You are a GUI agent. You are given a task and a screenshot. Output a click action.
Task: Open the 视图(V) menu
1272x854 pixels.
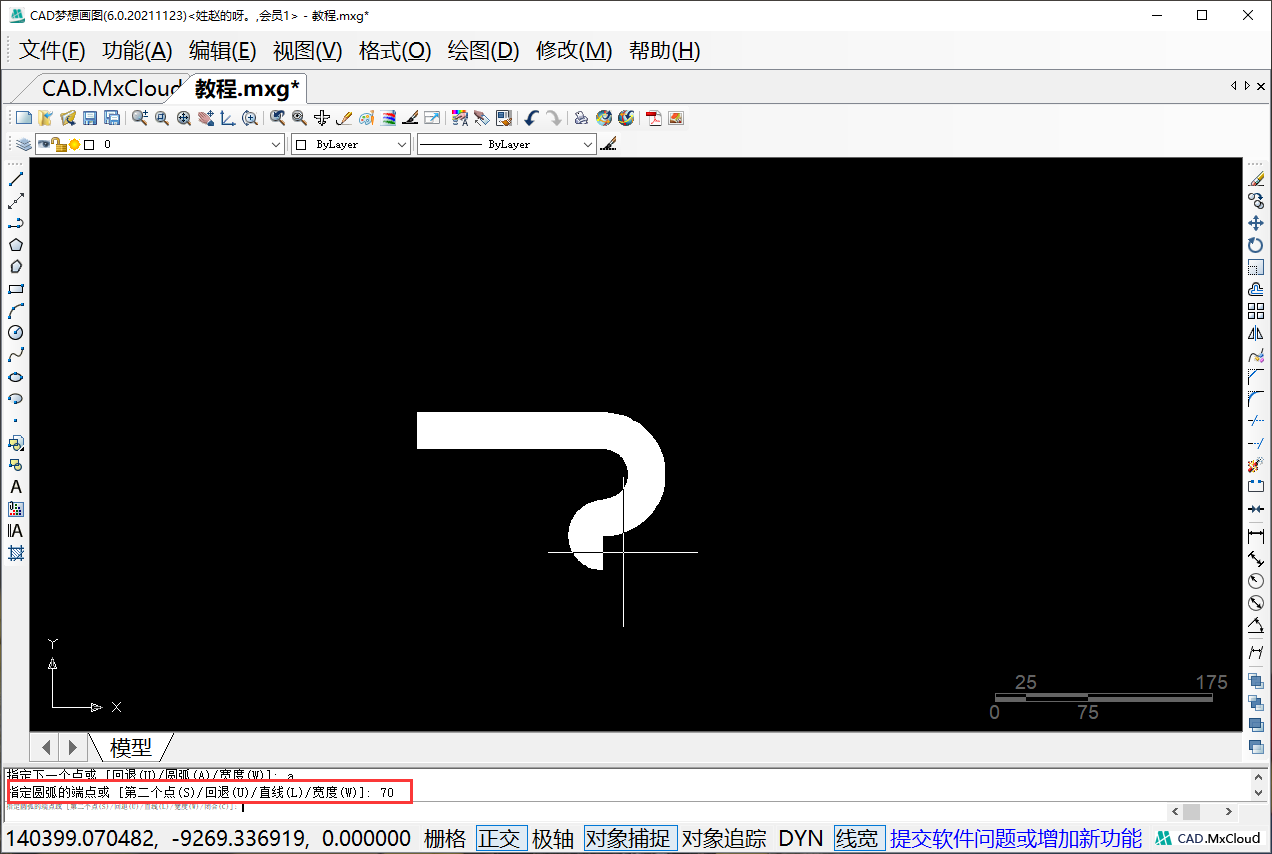pyautogui.click(x=308, y=51)
